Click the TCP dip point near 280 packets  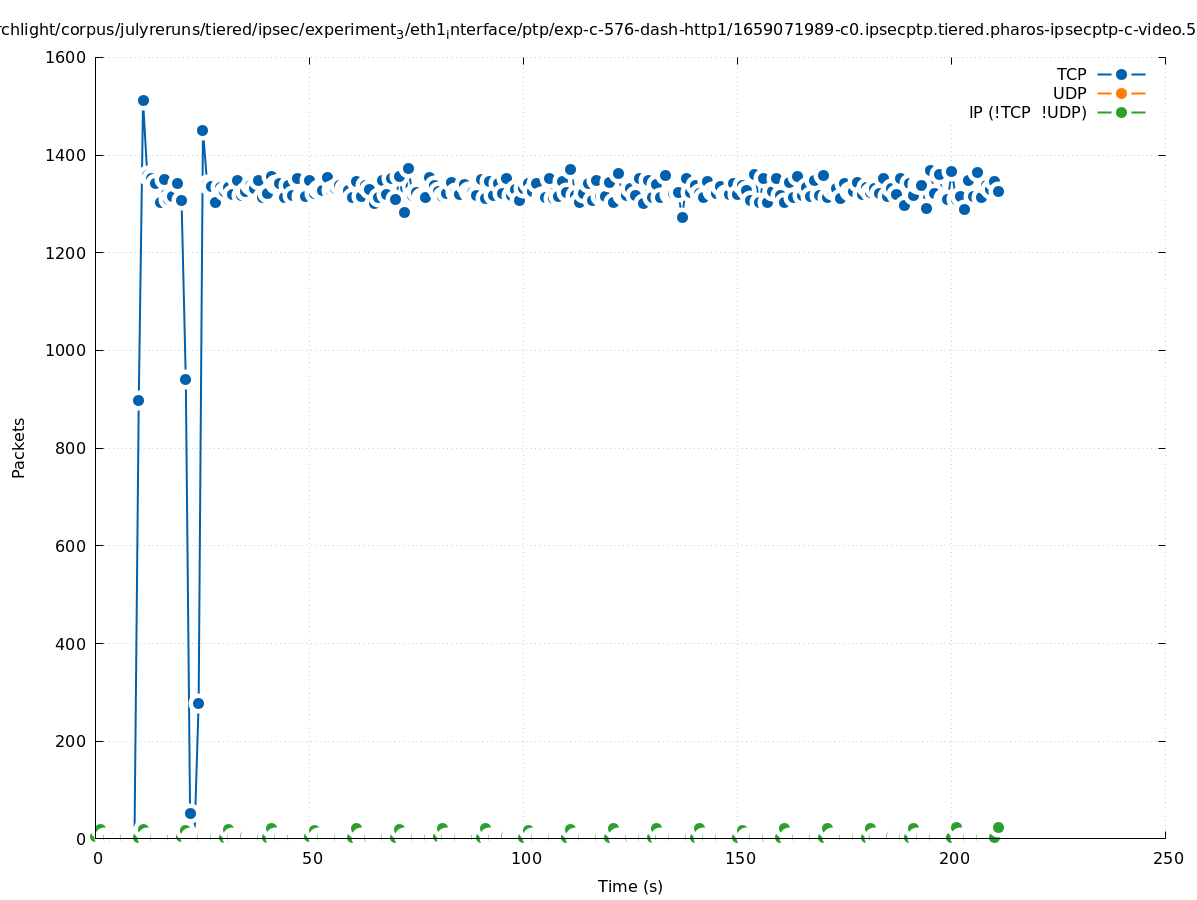coord(198,703)
